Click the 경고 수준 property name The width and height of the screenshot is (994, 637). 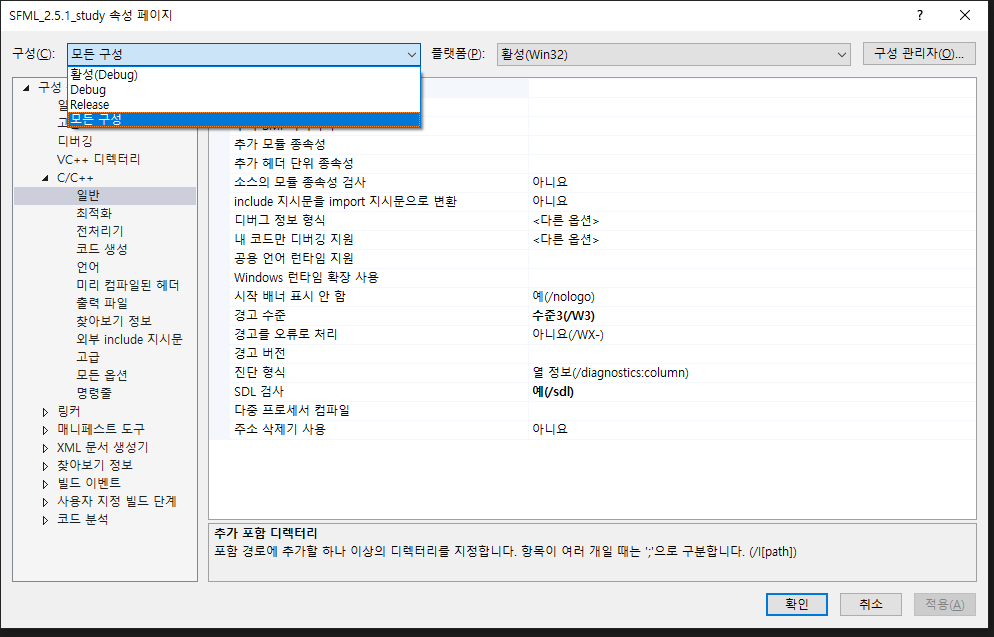pyautogui.click(x=260, y=316)
